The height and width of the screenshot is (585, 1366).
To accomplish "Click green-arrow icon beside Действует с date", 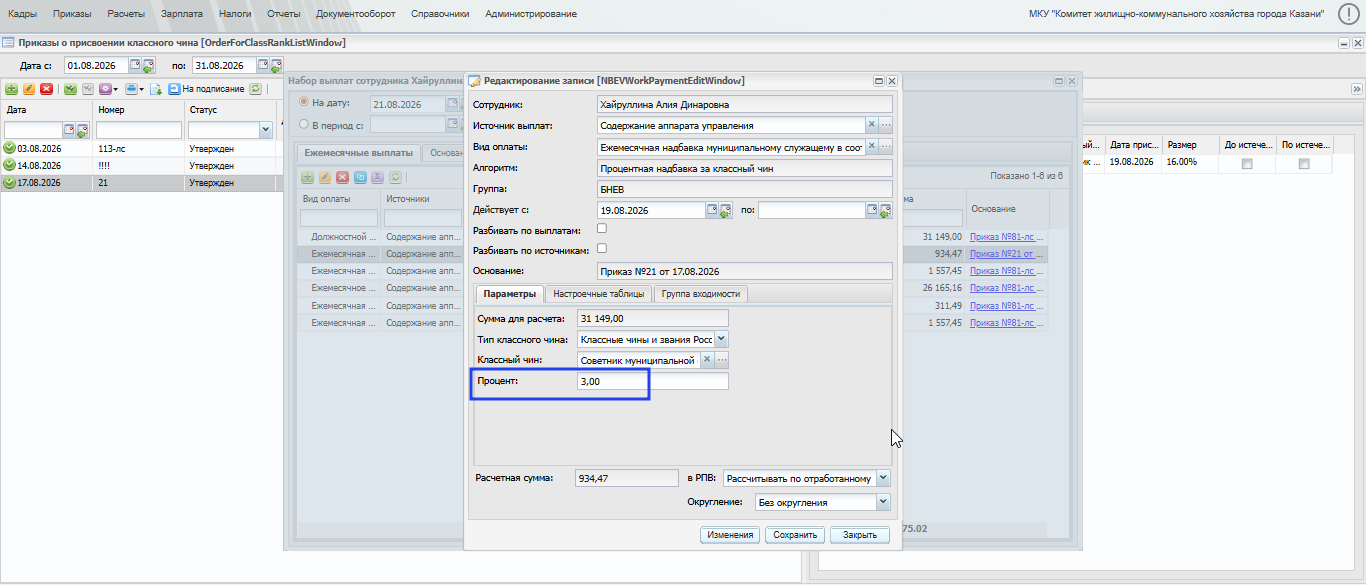I will (725, 211).
